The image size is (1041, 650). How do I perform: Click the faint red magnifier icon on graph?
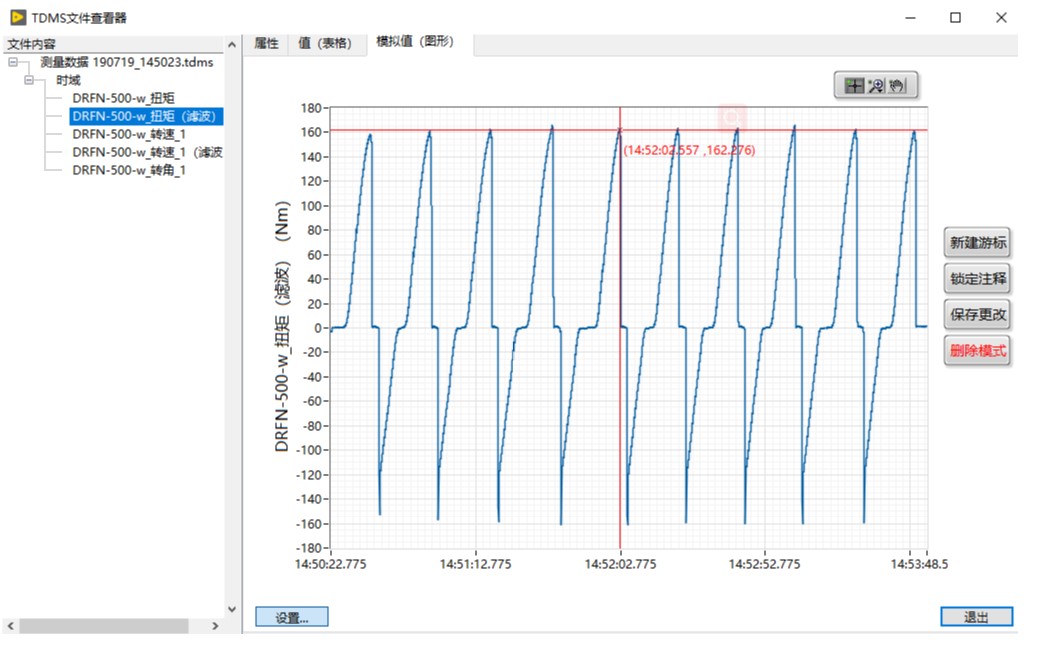click(733, 117)
